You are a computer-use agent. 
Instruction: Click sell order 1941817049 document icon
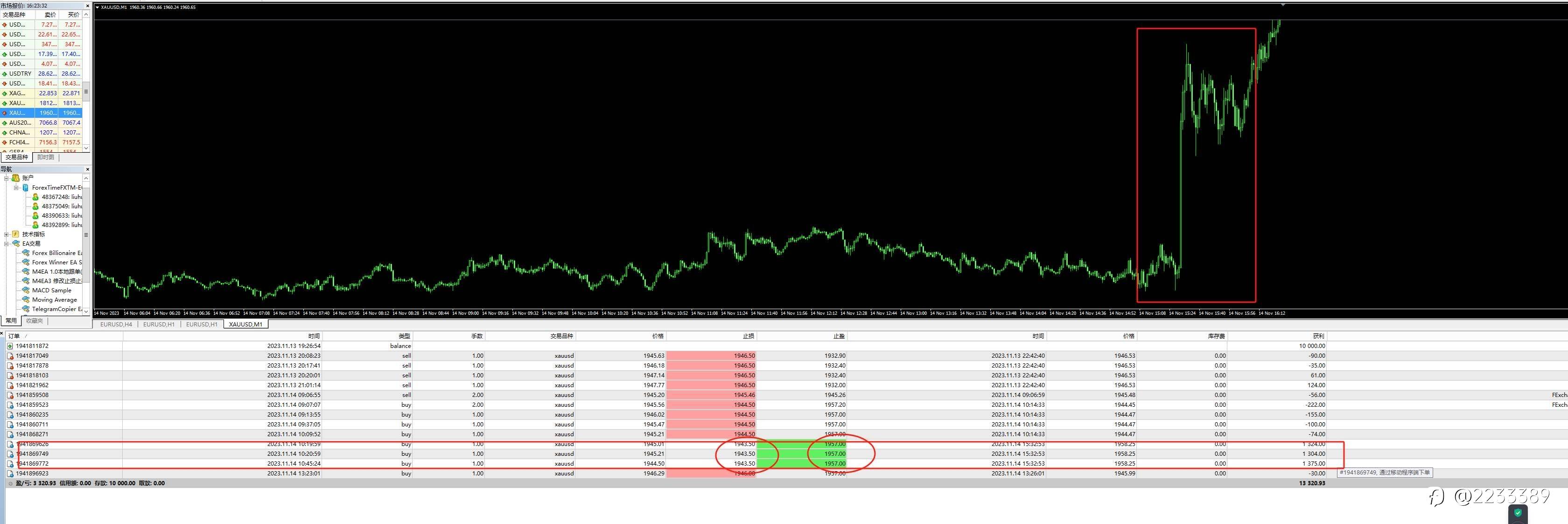point(10,356)
